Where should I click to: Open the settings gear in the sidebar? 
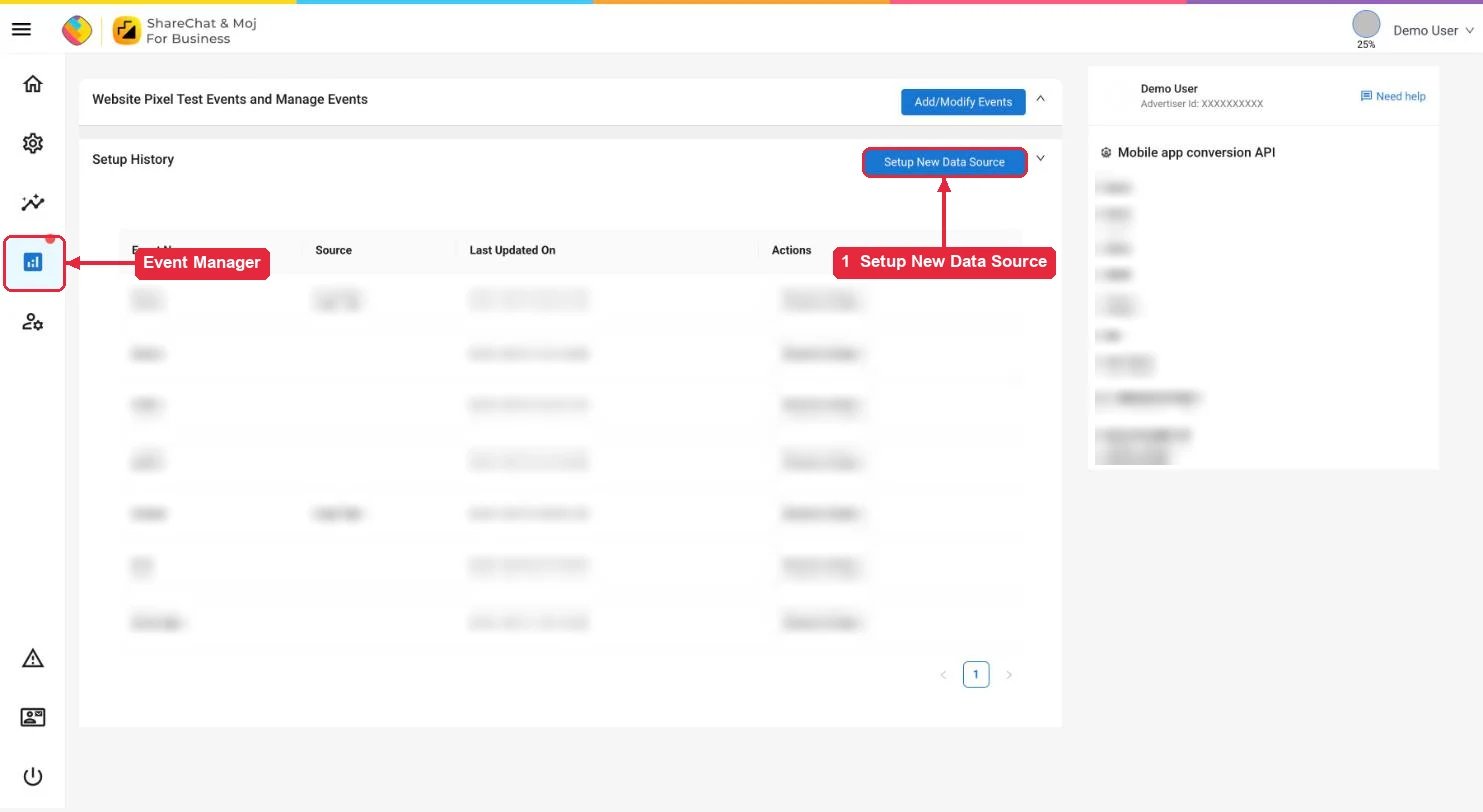click(x=33, y=143)
